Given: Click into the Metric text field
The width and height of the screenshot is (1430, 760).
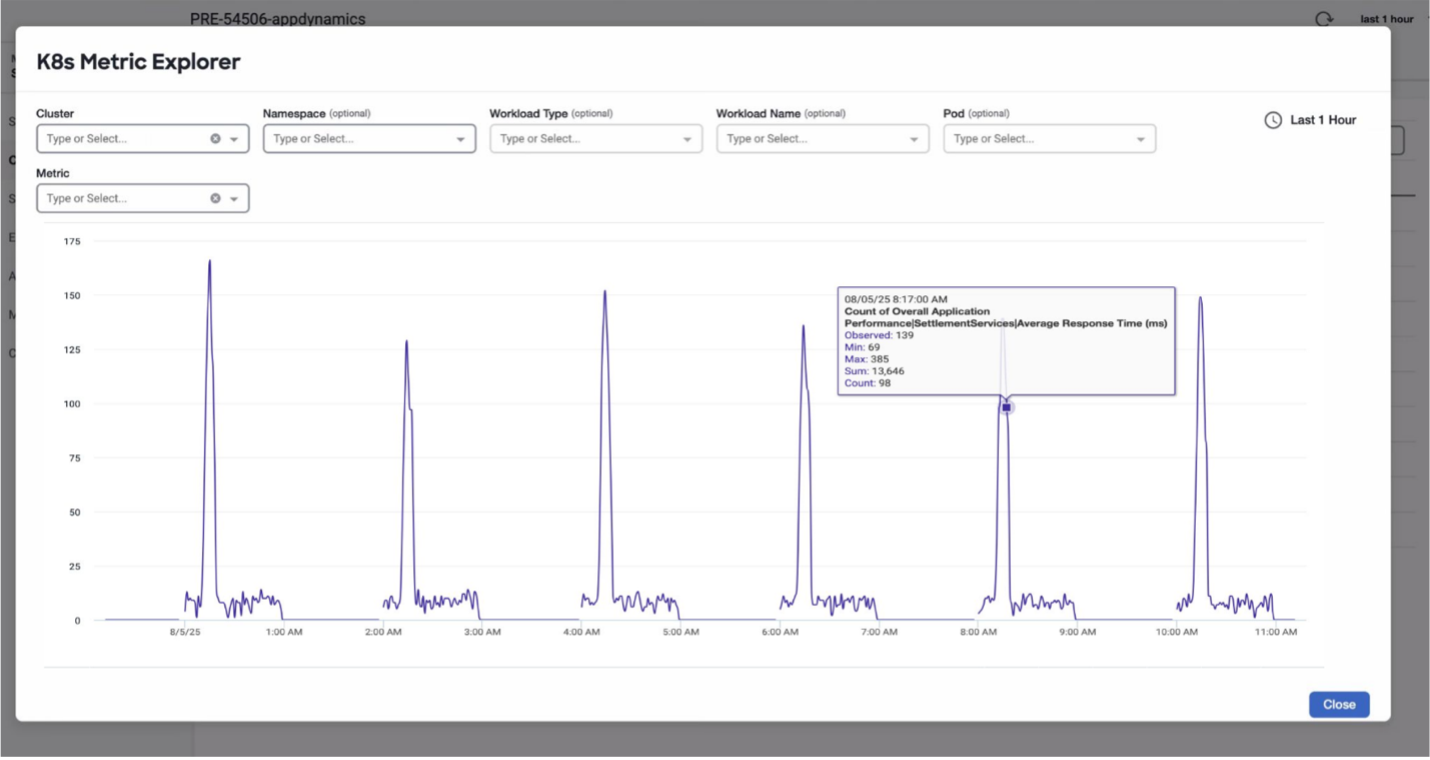Looking at the screenshot, I should point(120,199).
